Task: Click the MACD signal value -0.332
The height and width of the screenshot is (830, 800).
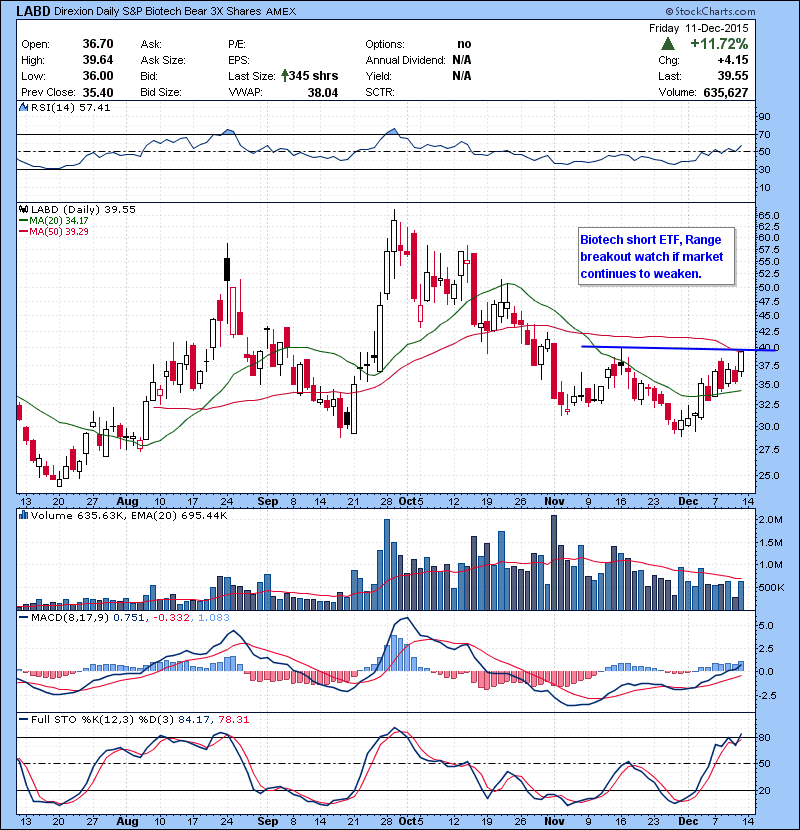Action: [x=172, y=617]
